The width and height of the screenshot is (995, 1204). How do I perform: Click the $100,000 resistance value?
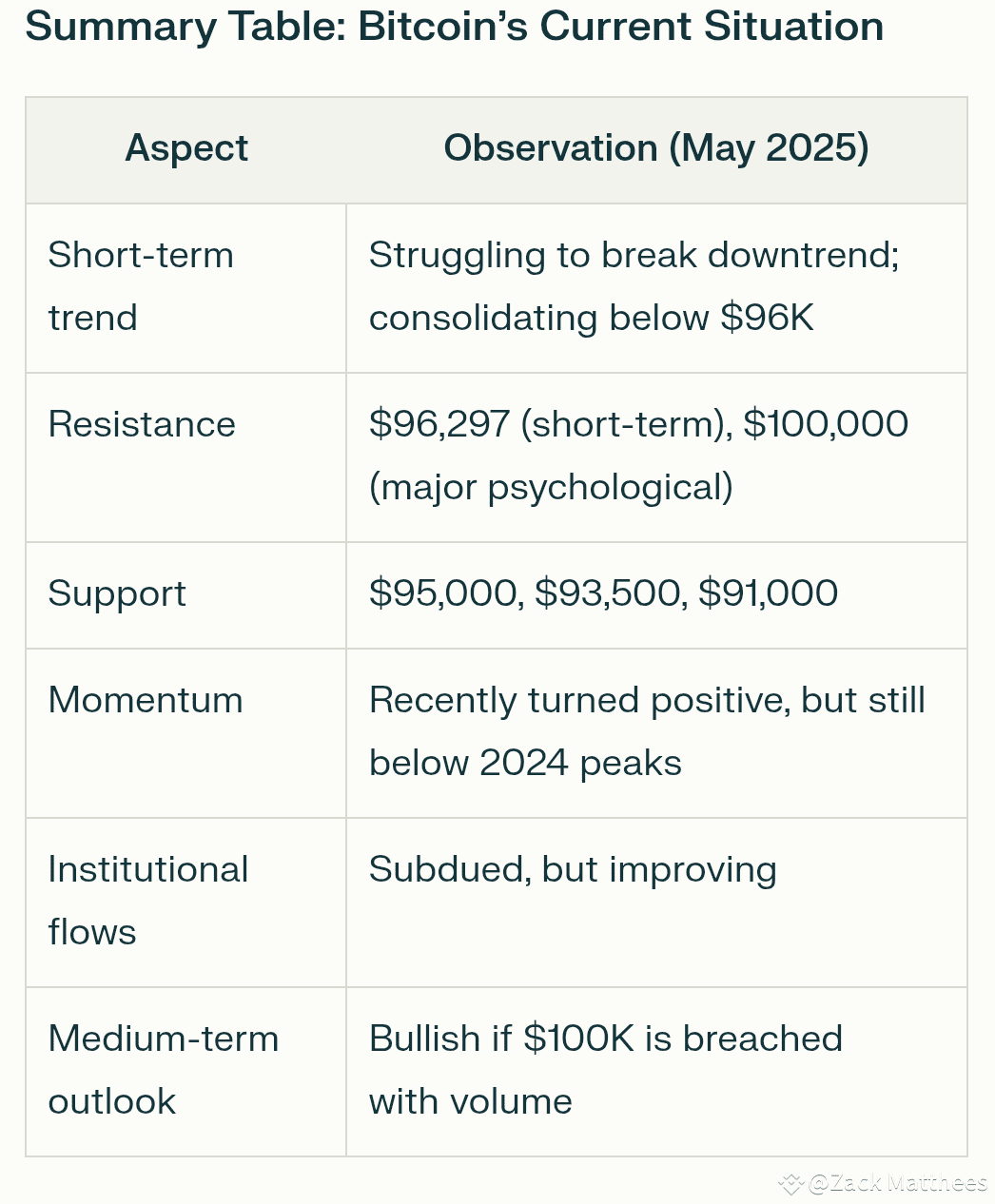pyautogui.click(x=826, y=424)
